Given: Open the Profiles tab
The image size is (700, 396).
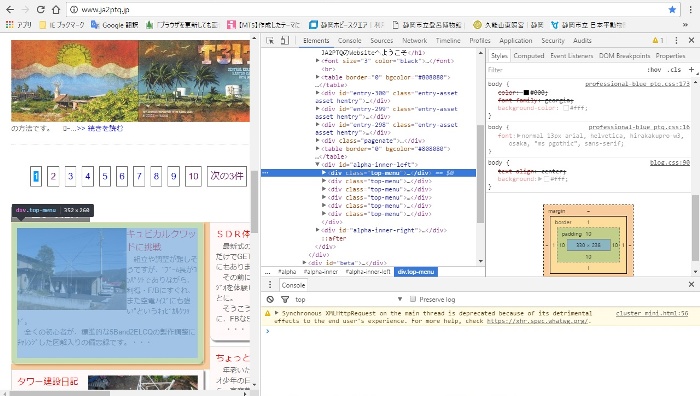Looking at the screenshot, I should click(x=480, y=41).
